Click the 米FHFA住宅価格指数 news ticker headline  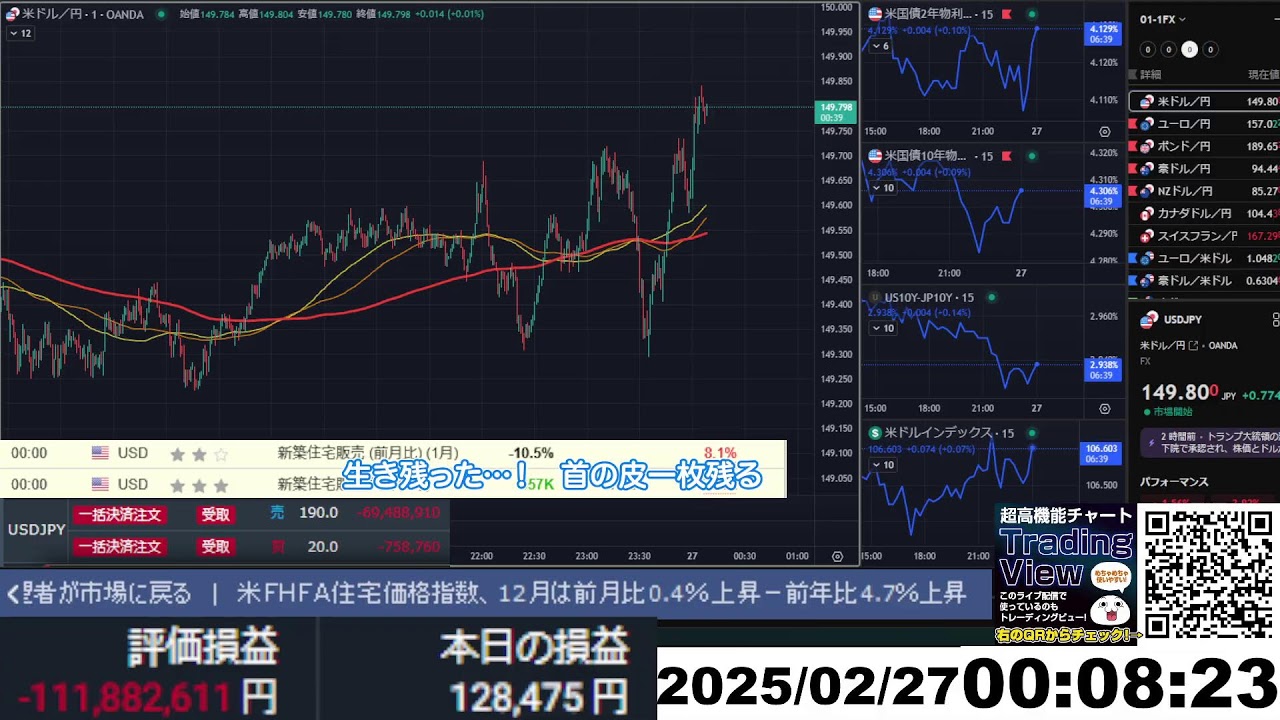click(x=600, y=594)
